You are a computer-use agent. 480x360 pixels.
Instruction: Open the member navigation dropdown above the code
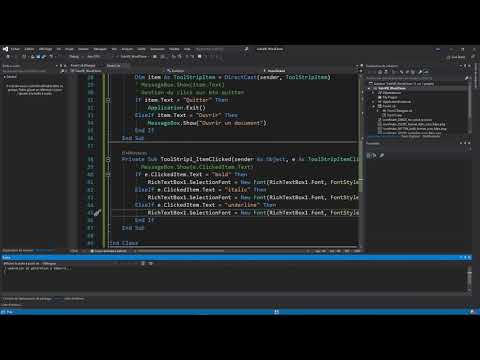click(310, 71)
